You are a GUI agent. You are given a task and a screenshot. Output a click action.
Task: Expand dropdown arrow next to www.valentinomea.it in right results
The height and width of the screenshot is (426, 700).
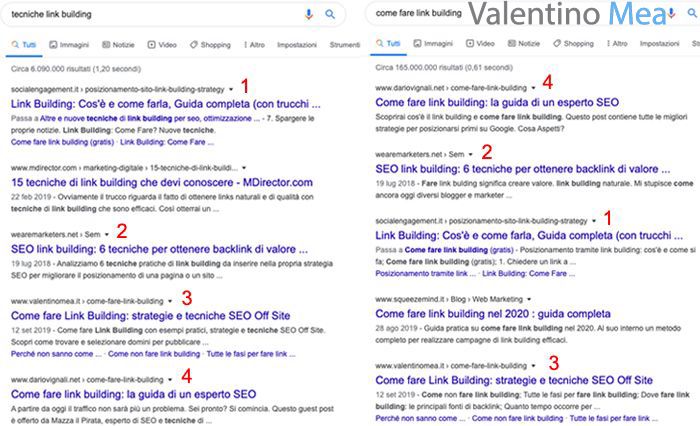pyautogui.click(x=533, y=366)
